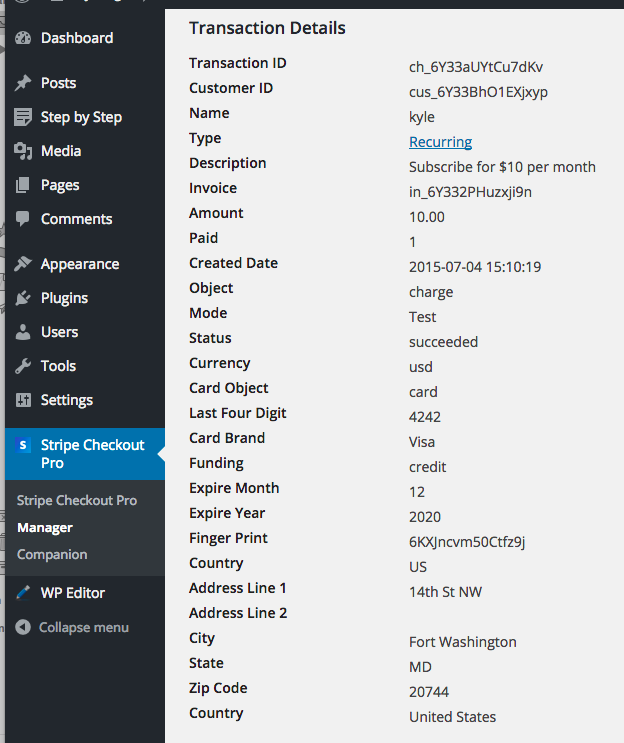
Task: Click the Plugins plug icon
Action: click(x=23, y=298)
